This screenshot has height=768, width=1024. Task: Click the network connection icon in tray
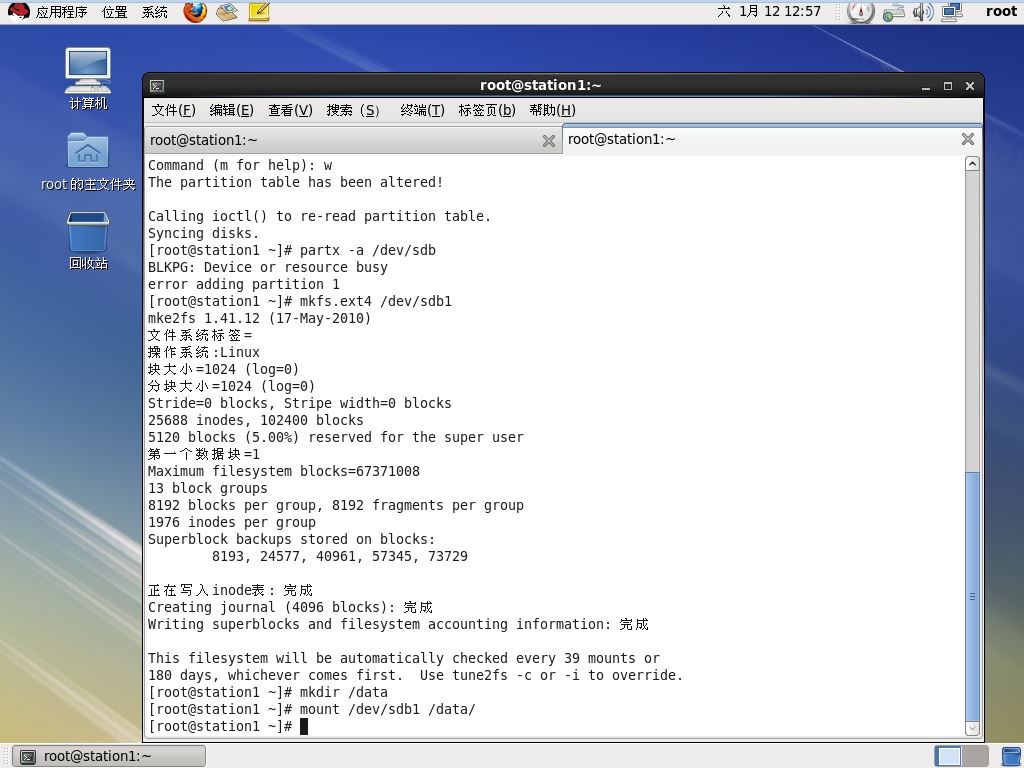(952, 12)
